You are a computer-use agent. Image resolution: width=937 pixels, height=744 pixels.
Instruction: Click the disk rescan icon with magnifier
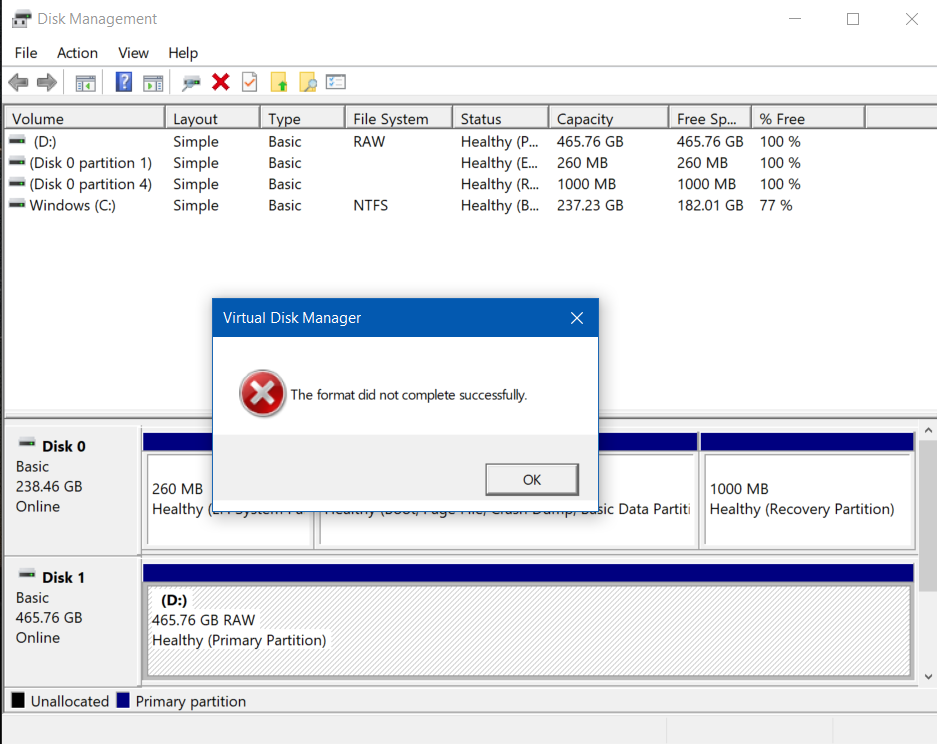(191, 83)
